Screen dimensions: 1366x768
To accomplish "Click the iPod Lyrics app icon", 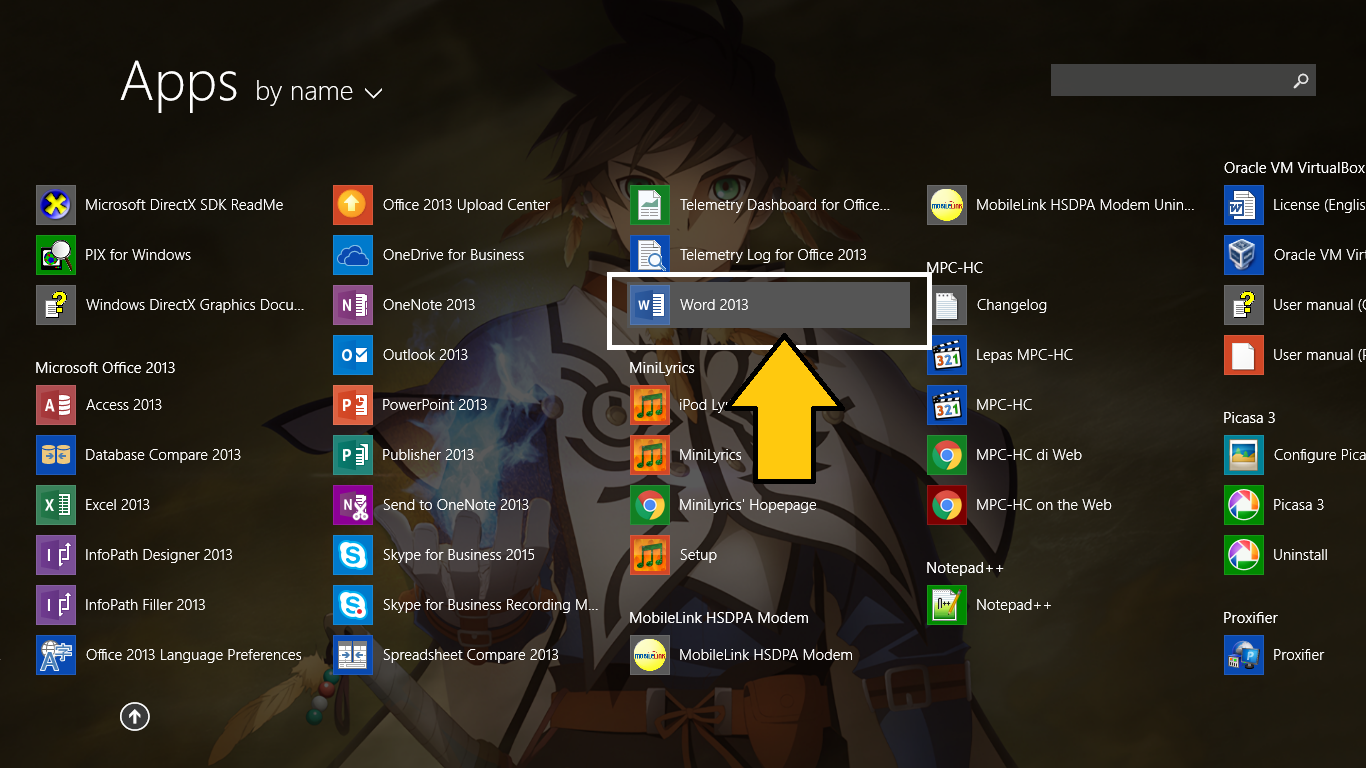I will coord(650,405).
